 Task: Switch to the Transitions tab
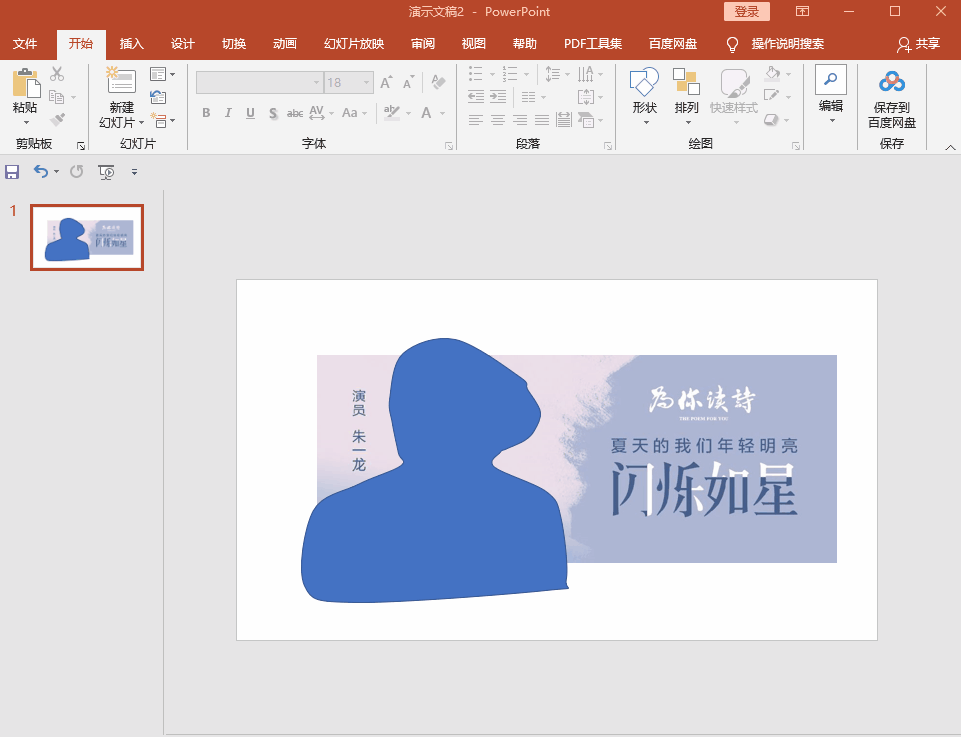click(x=234, y=44)
